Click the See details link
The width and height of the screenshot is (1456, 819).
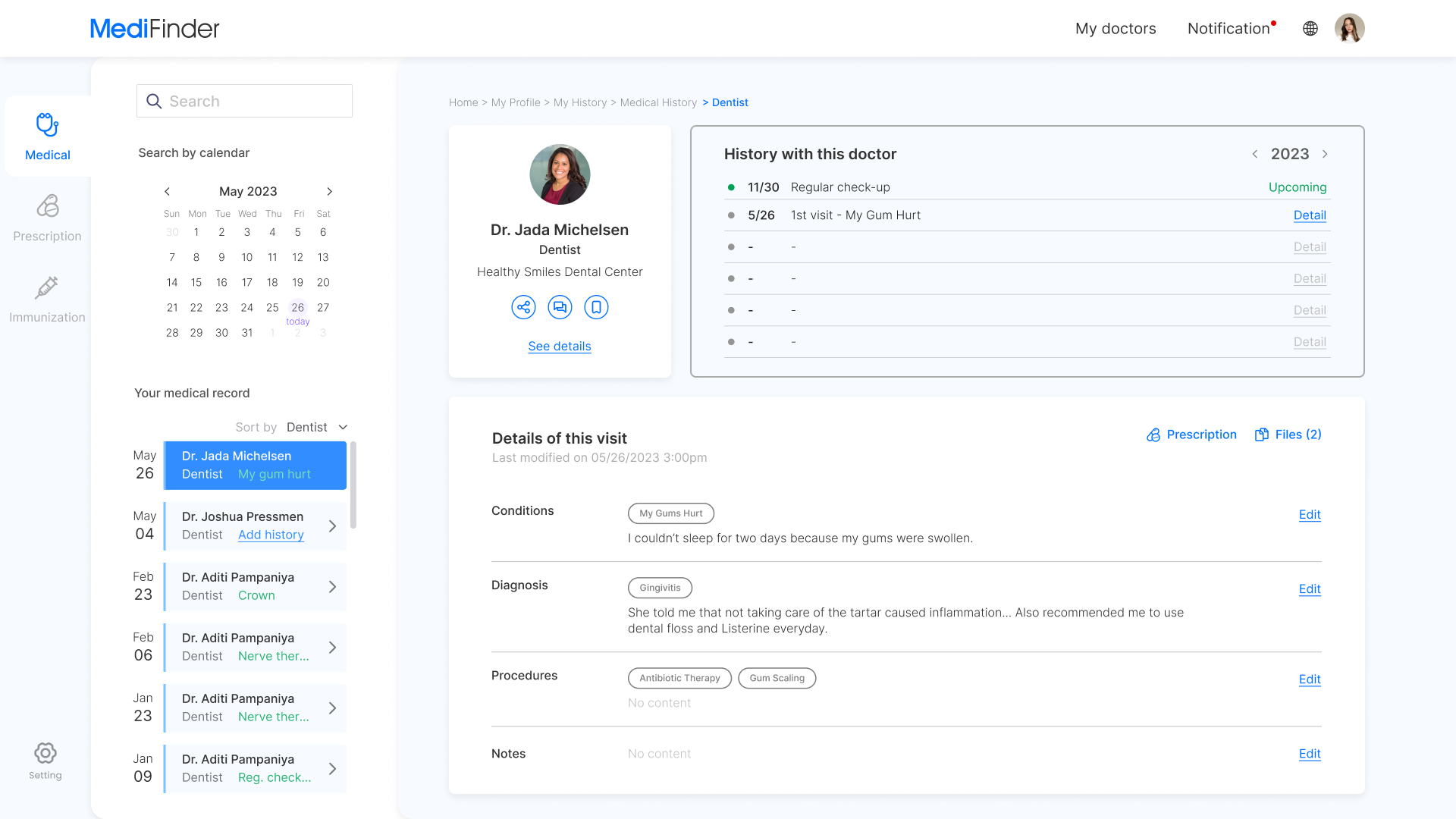click(x=560, y=347)
